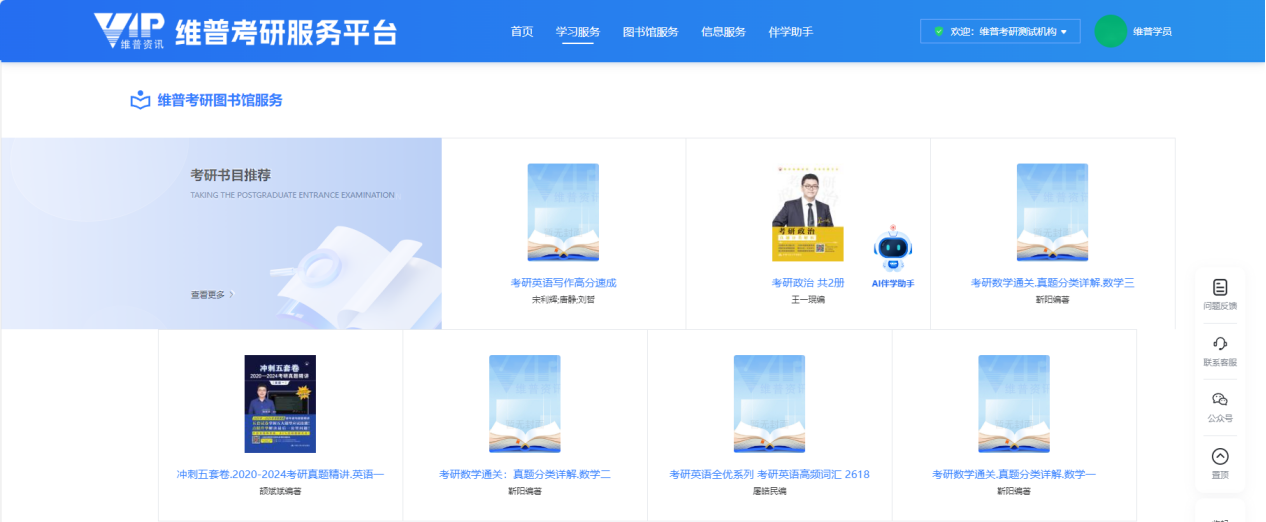1266x522 pixels.
Task: Click the 问题反馈 feedback icon
Action: 1219,288
